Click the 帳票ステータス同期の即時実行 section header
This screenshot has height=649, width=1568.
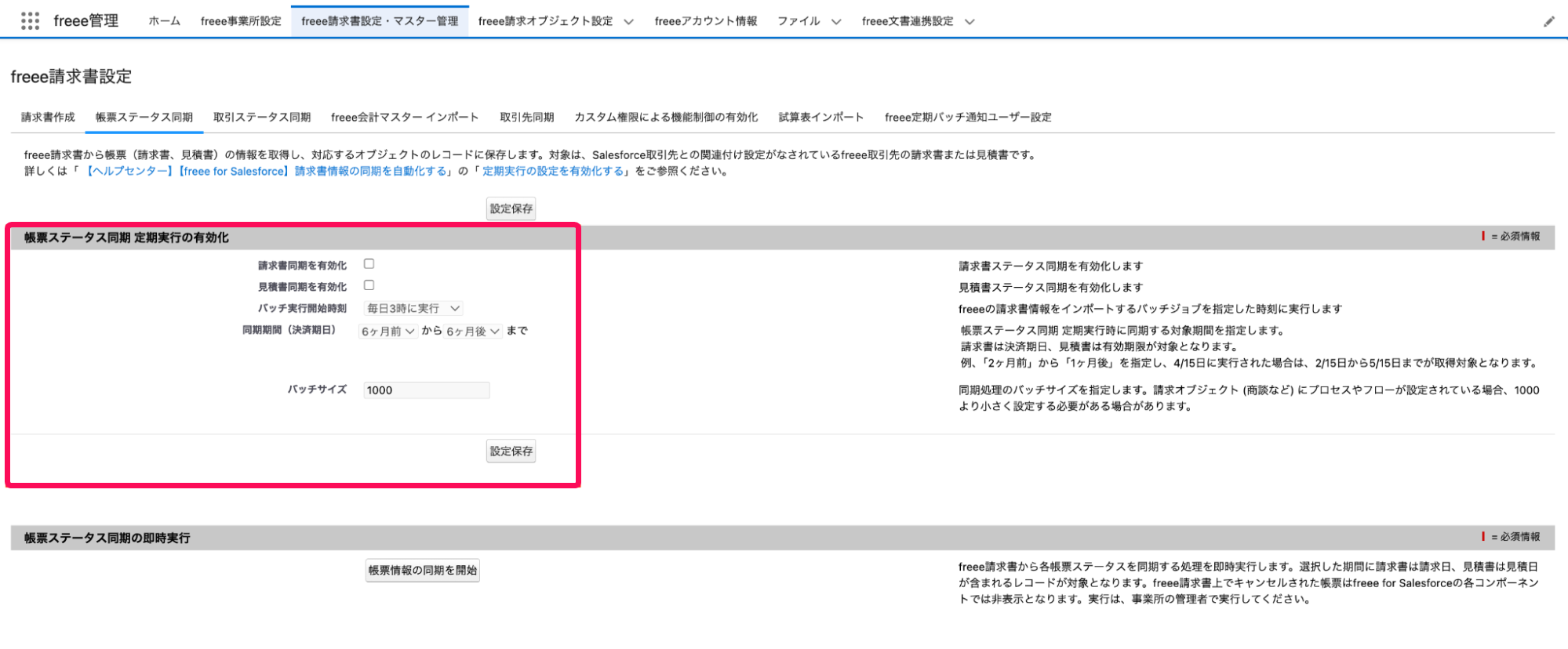[107, 538]
